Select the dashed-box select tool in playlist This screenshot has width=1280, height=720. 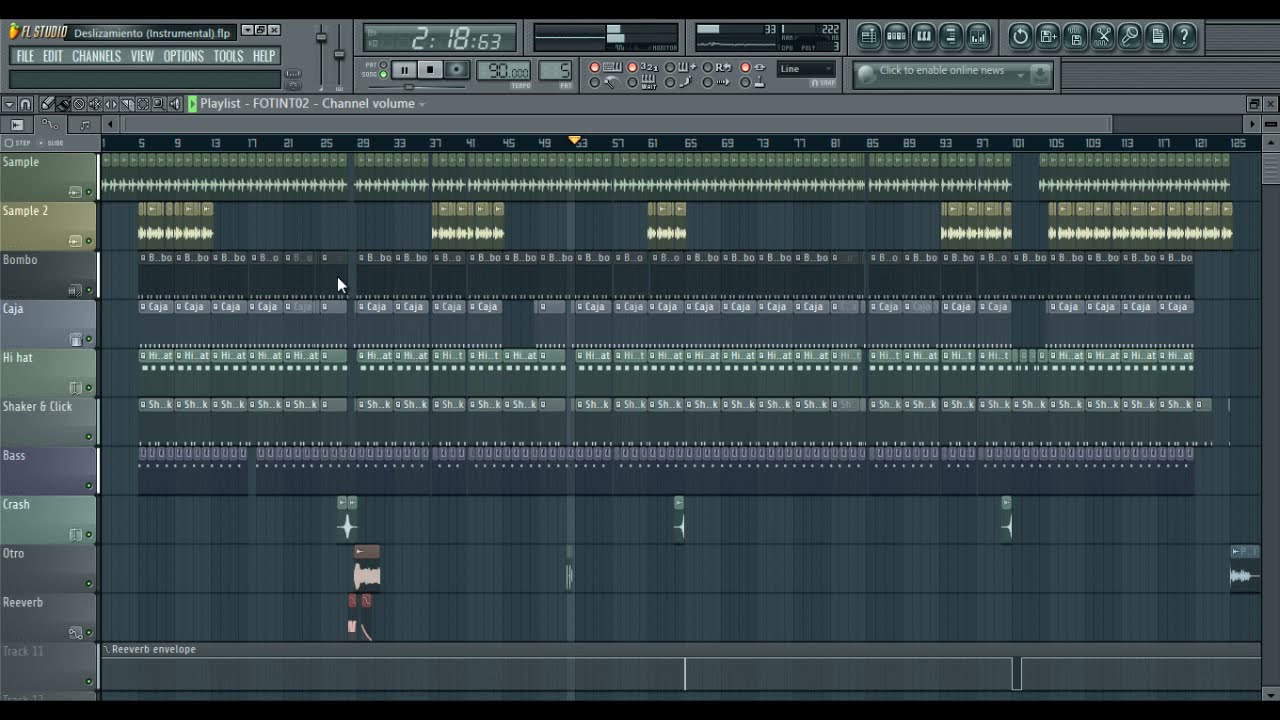tap(143, 104)
